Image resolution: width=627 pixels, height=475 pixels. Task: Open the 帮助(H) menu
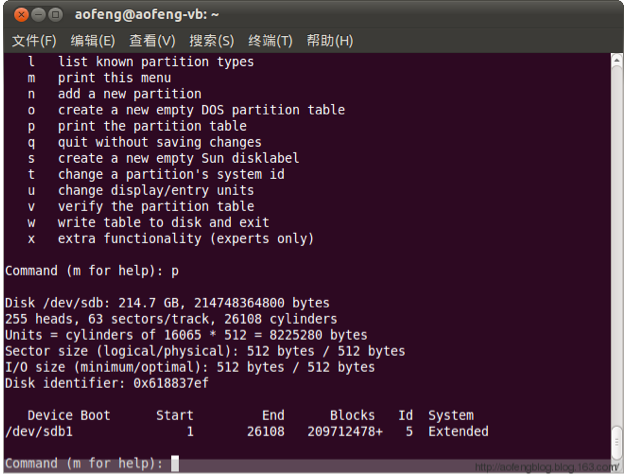[x=330, y=40]
